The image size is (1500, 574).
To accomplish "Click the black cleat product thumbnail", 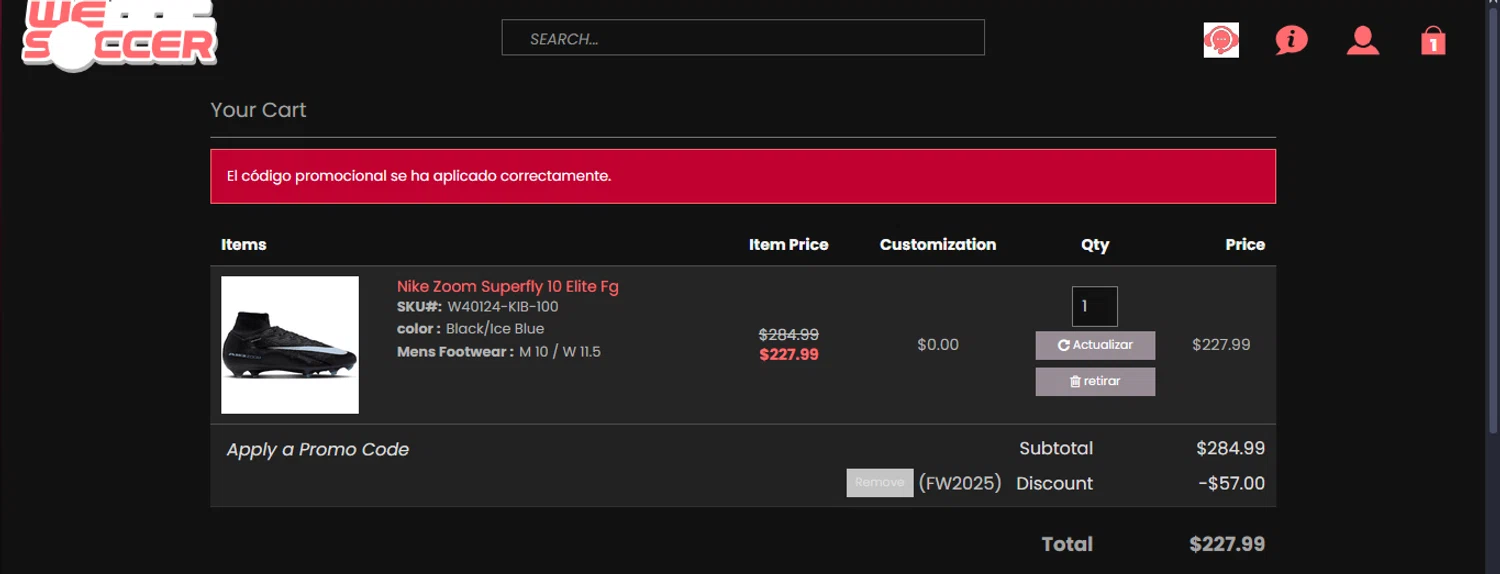I will [290, 345].
